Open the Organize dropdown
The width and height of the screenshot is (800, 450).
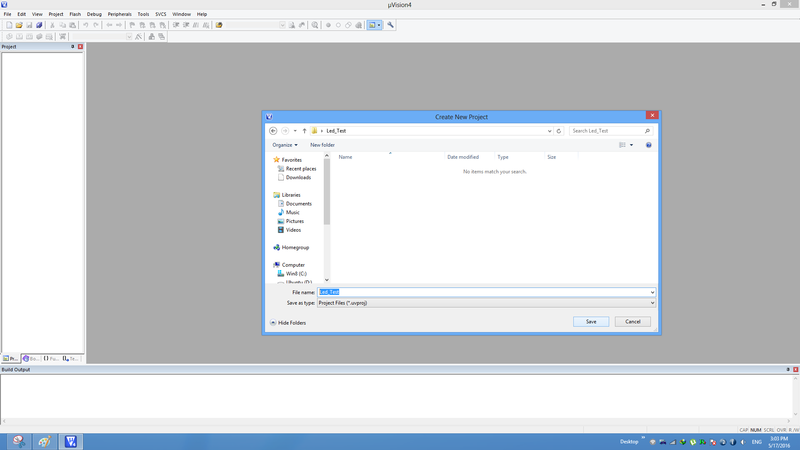click(x=285, y=145)
